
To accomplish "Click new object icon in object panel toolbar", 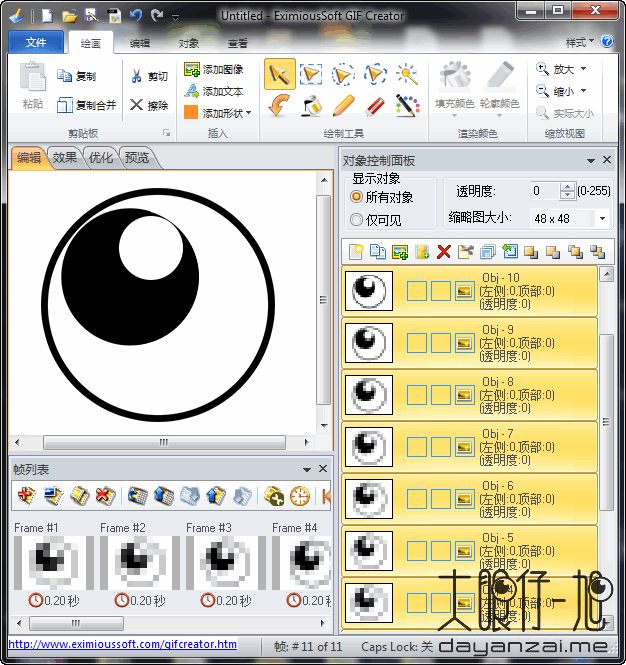I will (x=356, y=252).
